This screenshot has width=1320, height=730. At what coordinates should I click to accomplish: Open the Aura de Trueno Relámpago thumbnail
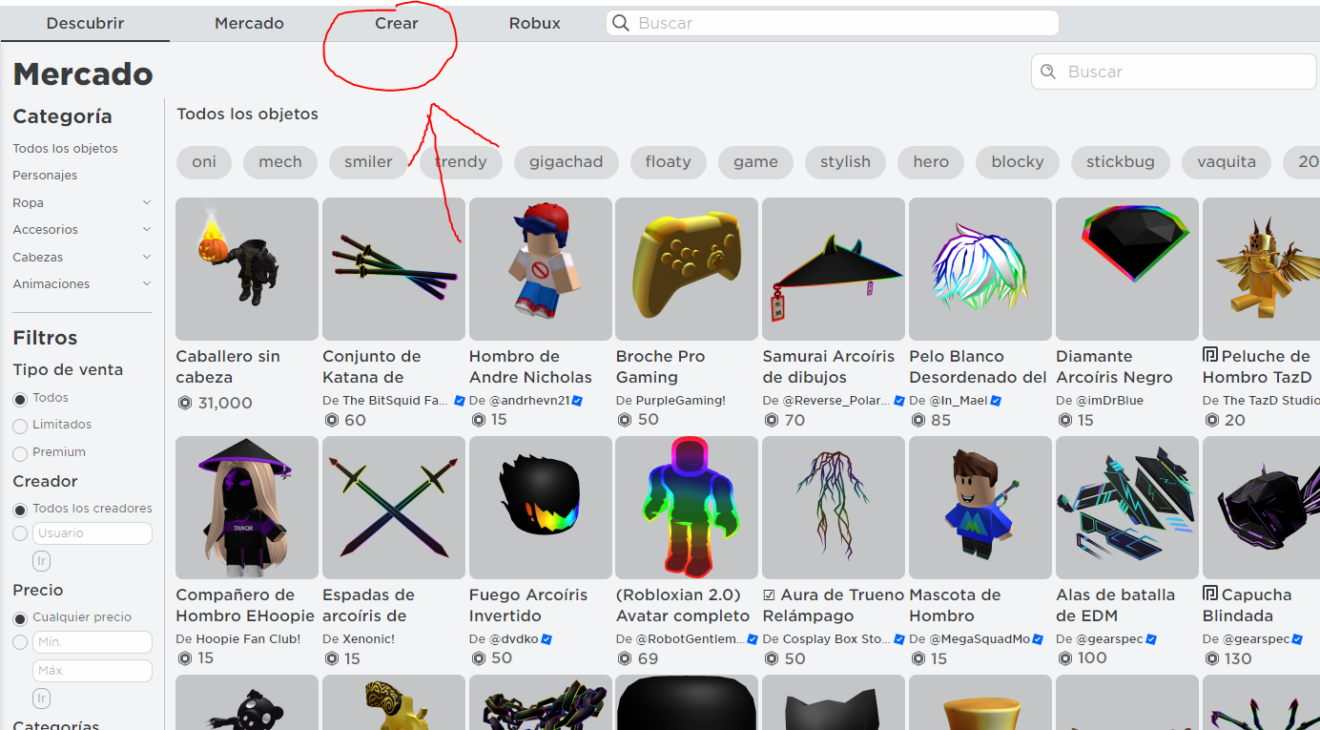(834, 508)
